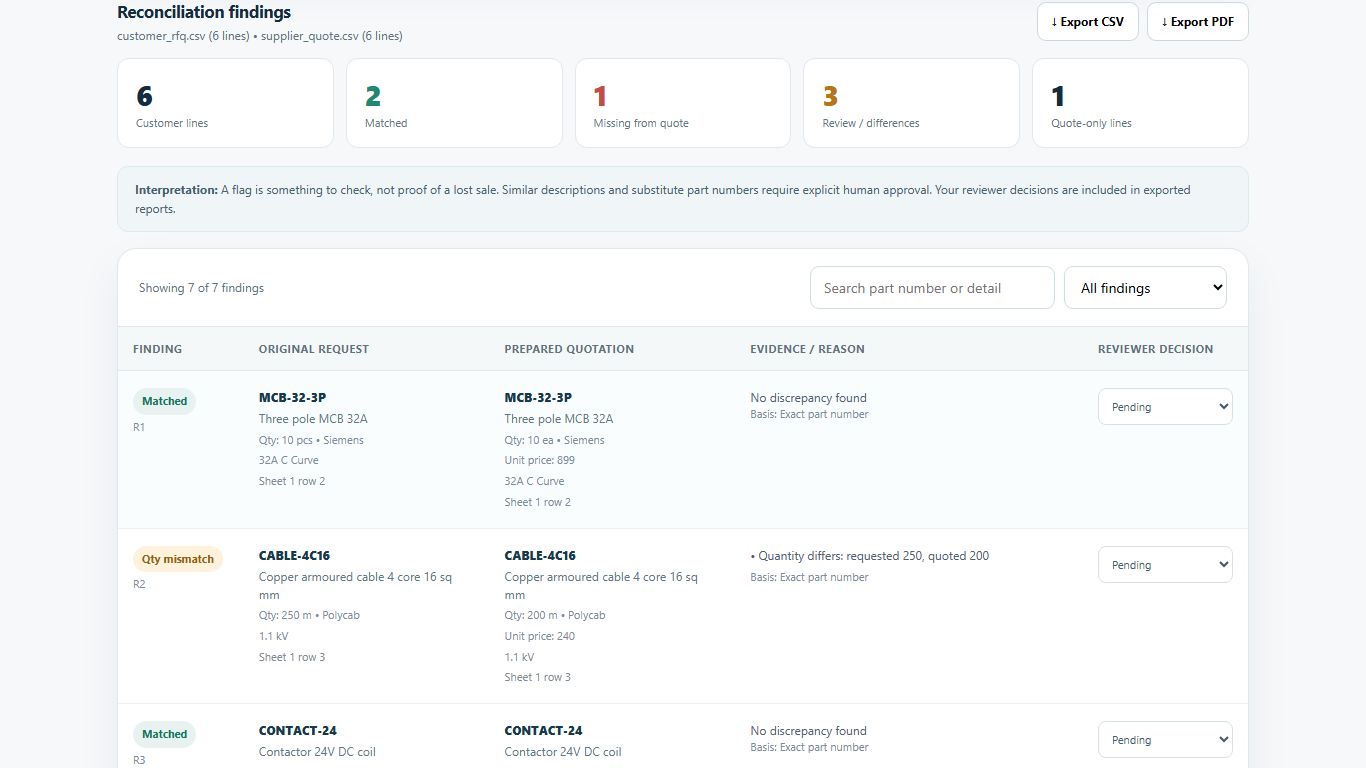The width and height of the screenshot is (1366, 768).
Task: Click 'Qty: 200 m • Polycab' quotation text
Action: coord(555,616)
